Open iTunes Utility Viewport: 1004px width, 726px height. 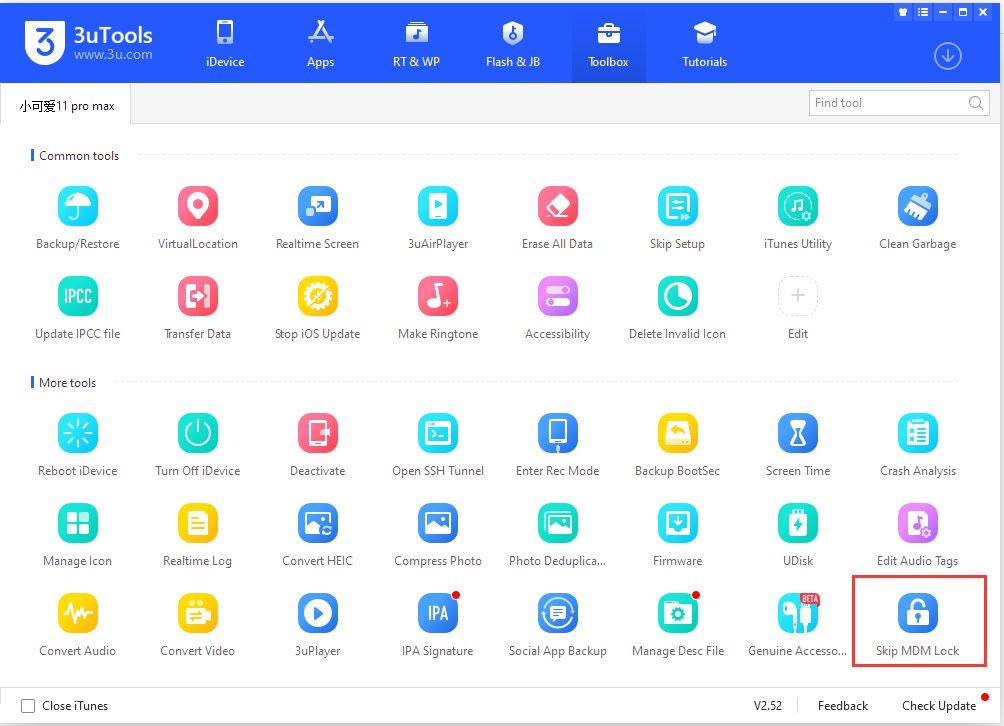pos(798,218)
